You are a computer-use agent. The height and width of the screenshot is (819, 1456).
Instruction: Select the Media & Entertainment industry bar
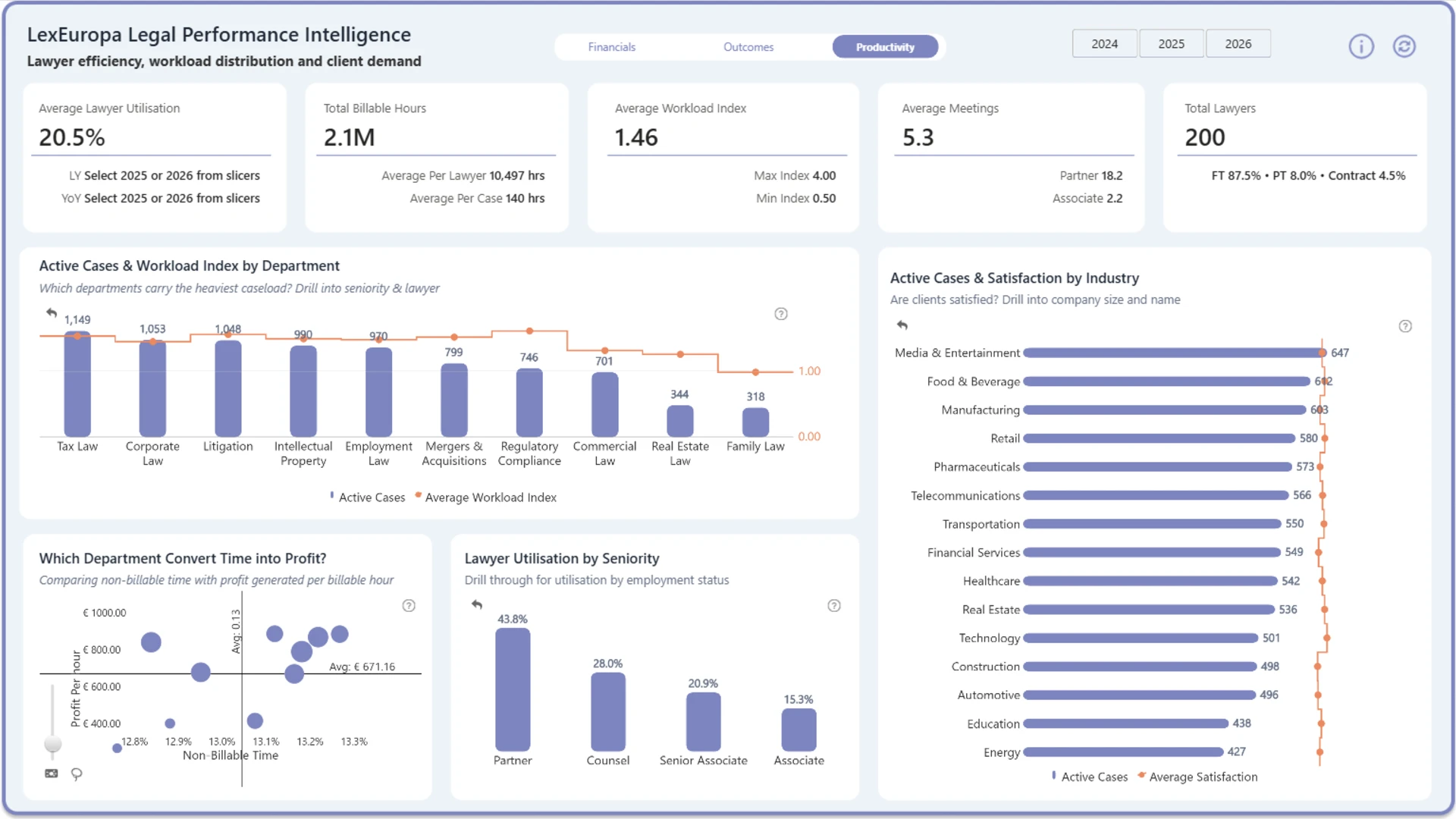[1173, 353]
